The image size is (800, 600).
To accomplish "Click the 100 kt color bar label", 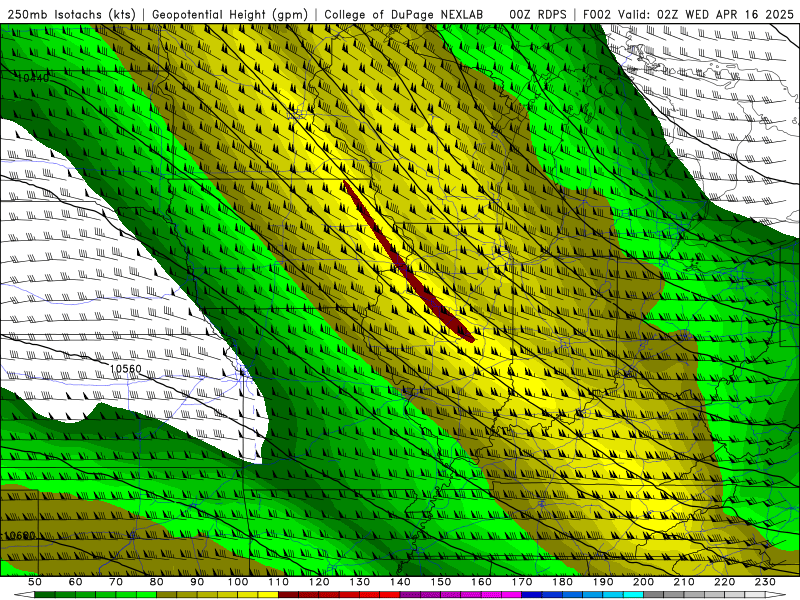I will pos(238,582).
